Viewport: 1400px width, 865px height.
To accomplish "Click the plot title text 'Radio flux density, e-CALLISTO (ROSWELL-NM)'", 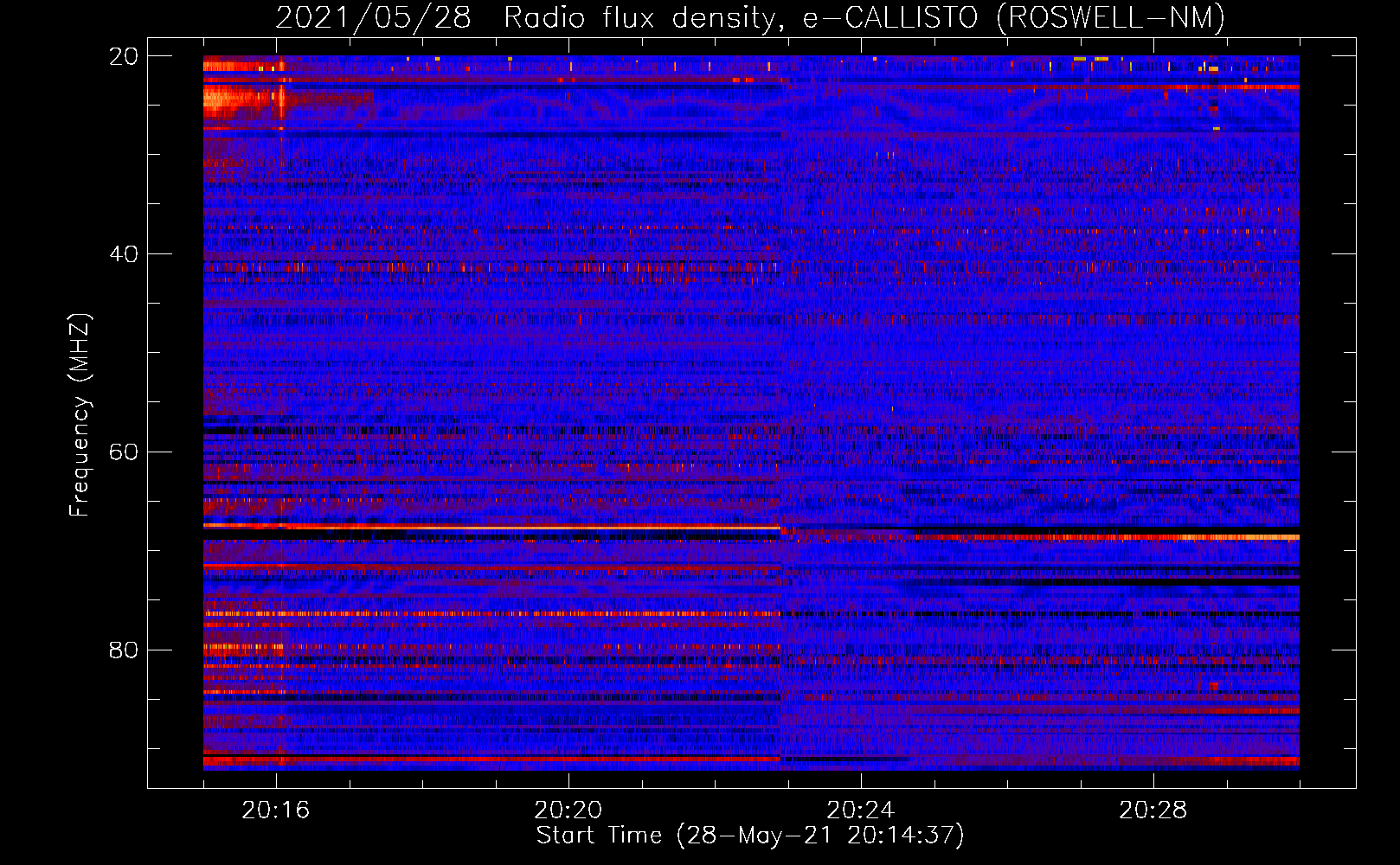I will tap(864, 18).
